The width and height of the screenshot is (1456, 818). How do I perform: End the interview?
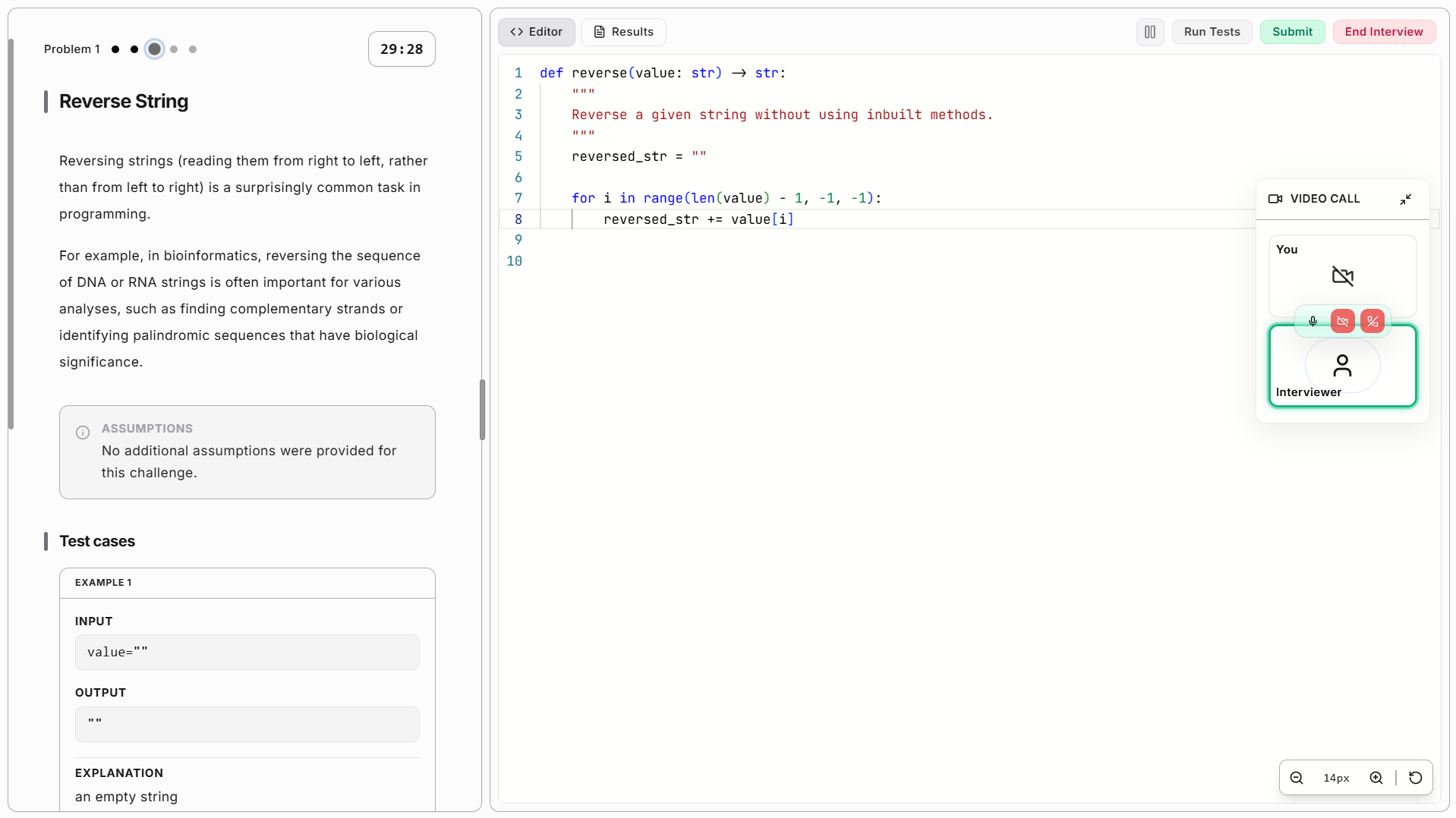1383,32
